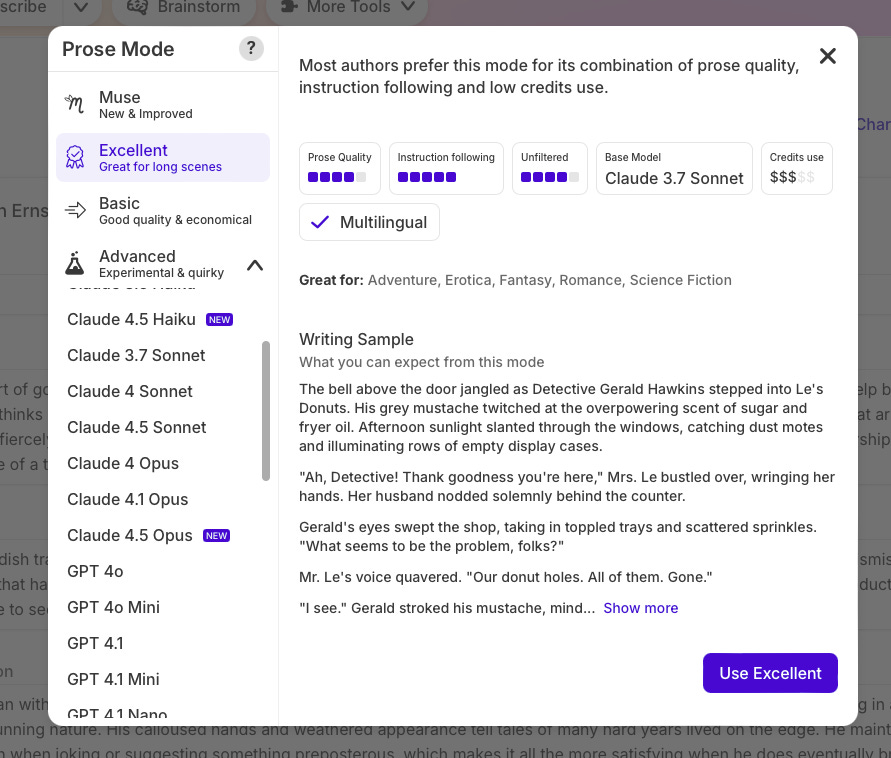Expand writing sample with Show more
Screen dimensions: 891x758
click(640, 608)
